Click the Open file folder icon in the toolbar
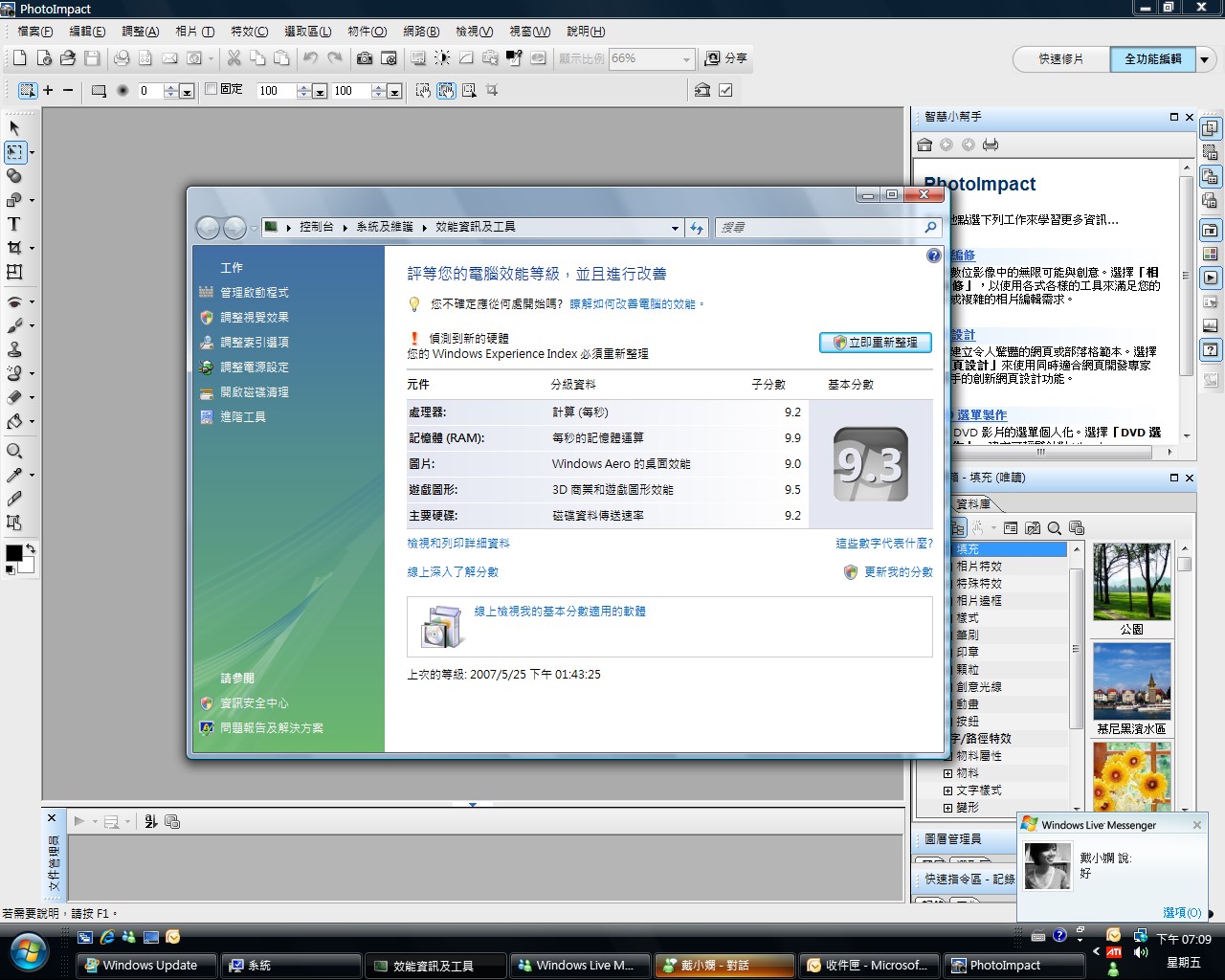This screenshot has width=1225, height=980. (68, 58)
